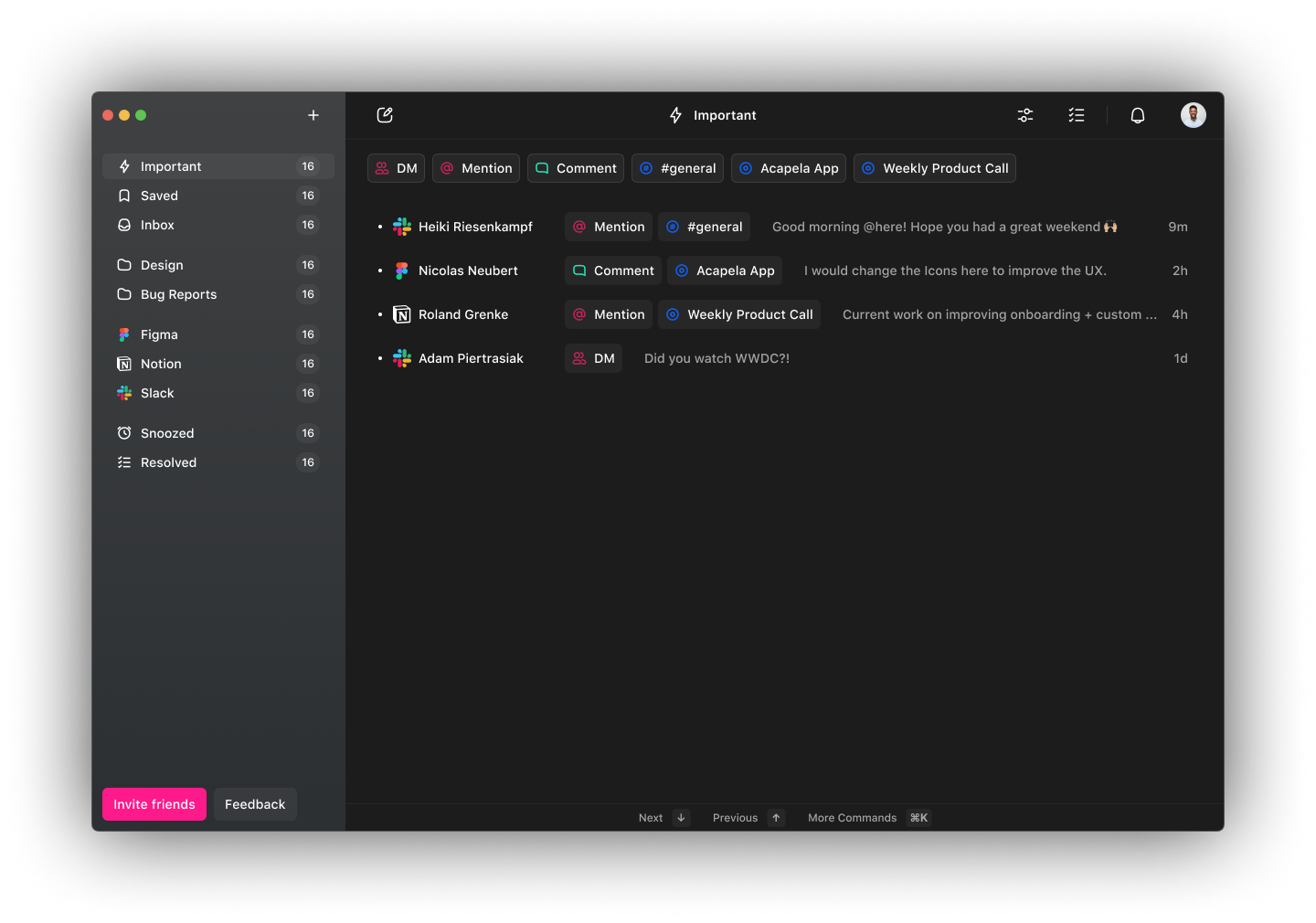Click 'I would change the Icons' preview text

click(x=955, y=271)
